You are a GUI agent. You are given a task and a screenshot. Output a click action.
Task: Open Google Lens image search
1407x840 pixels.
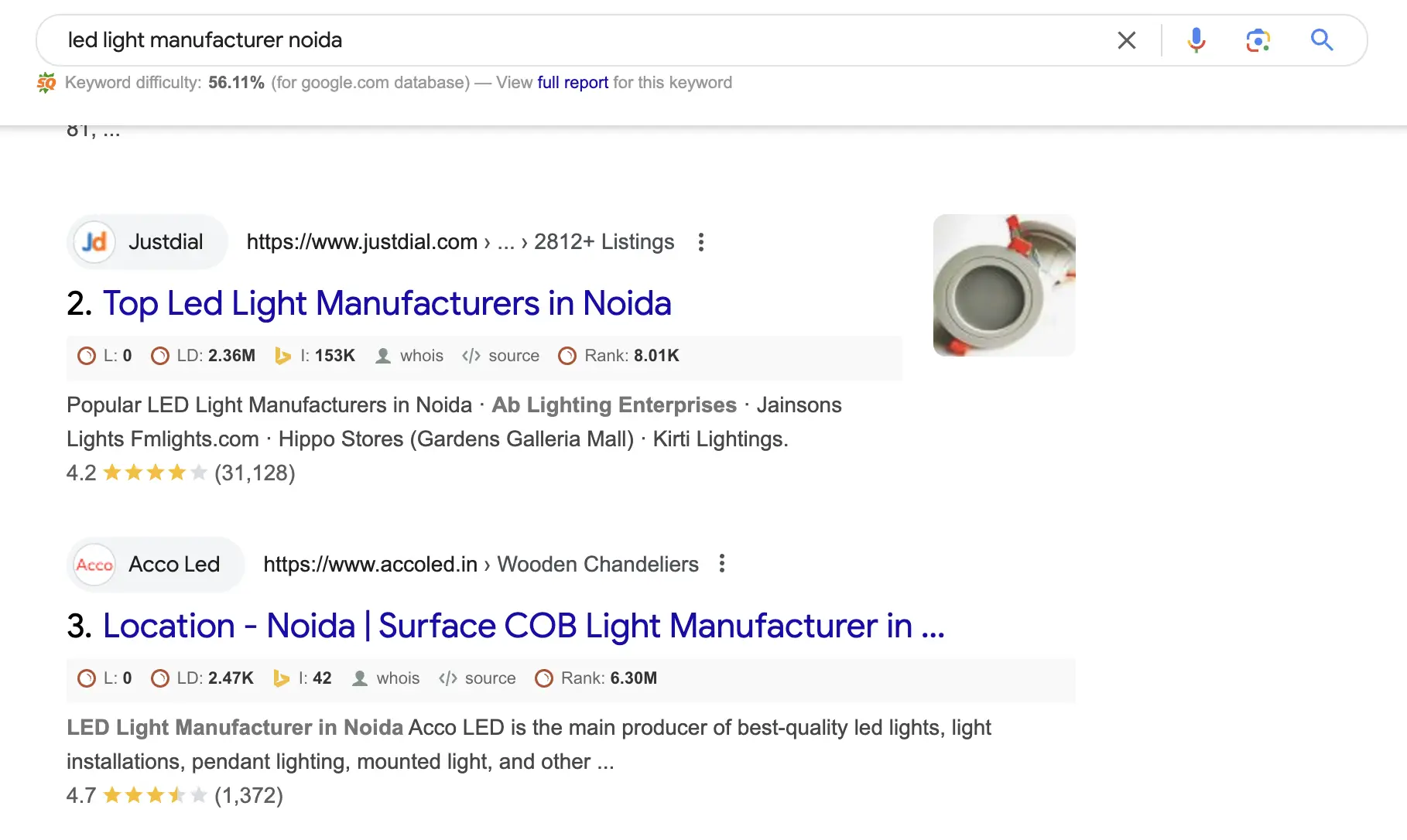pos(1258,40)
